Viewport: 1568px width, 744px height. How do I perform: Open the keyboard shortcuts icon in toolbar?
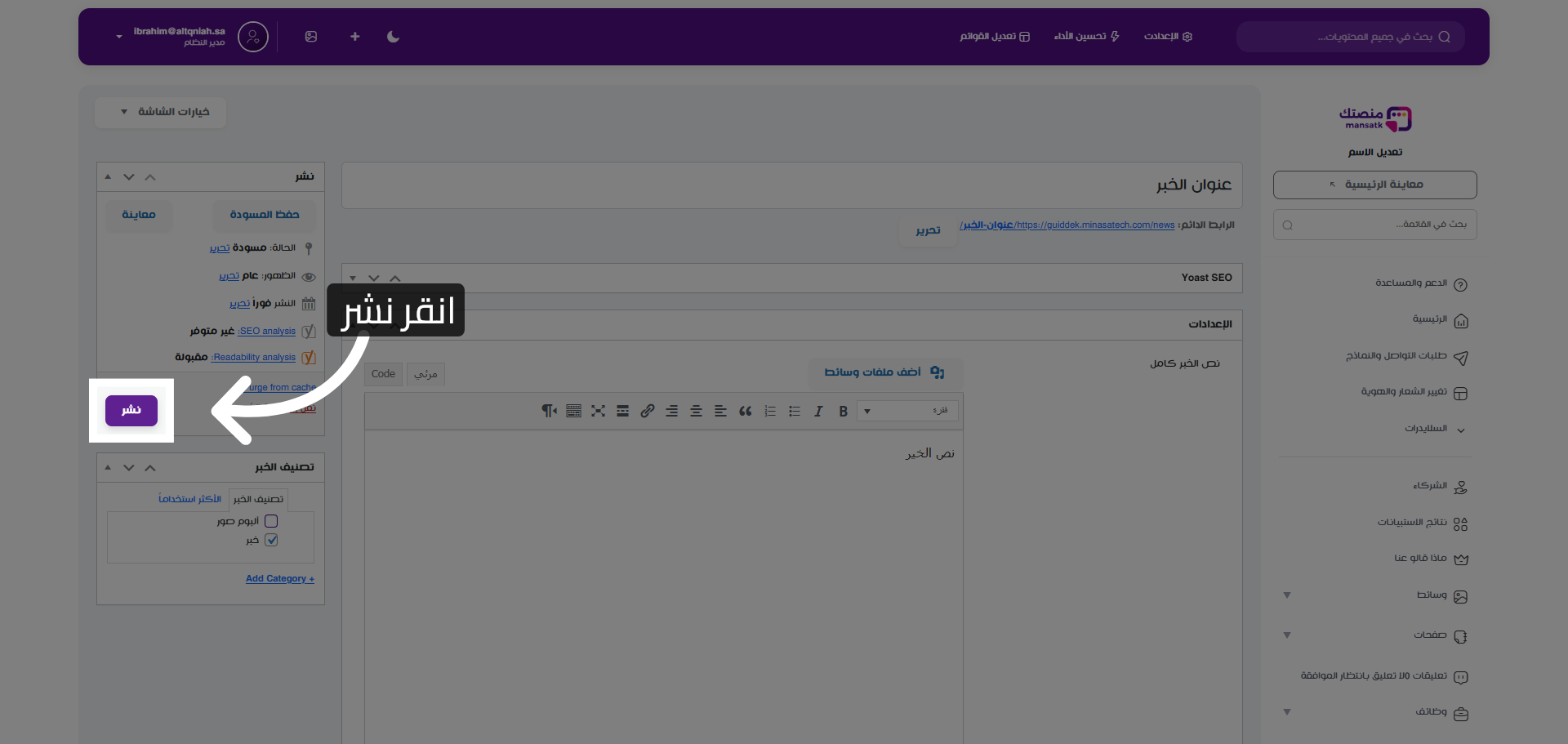(x=574, y=411)
